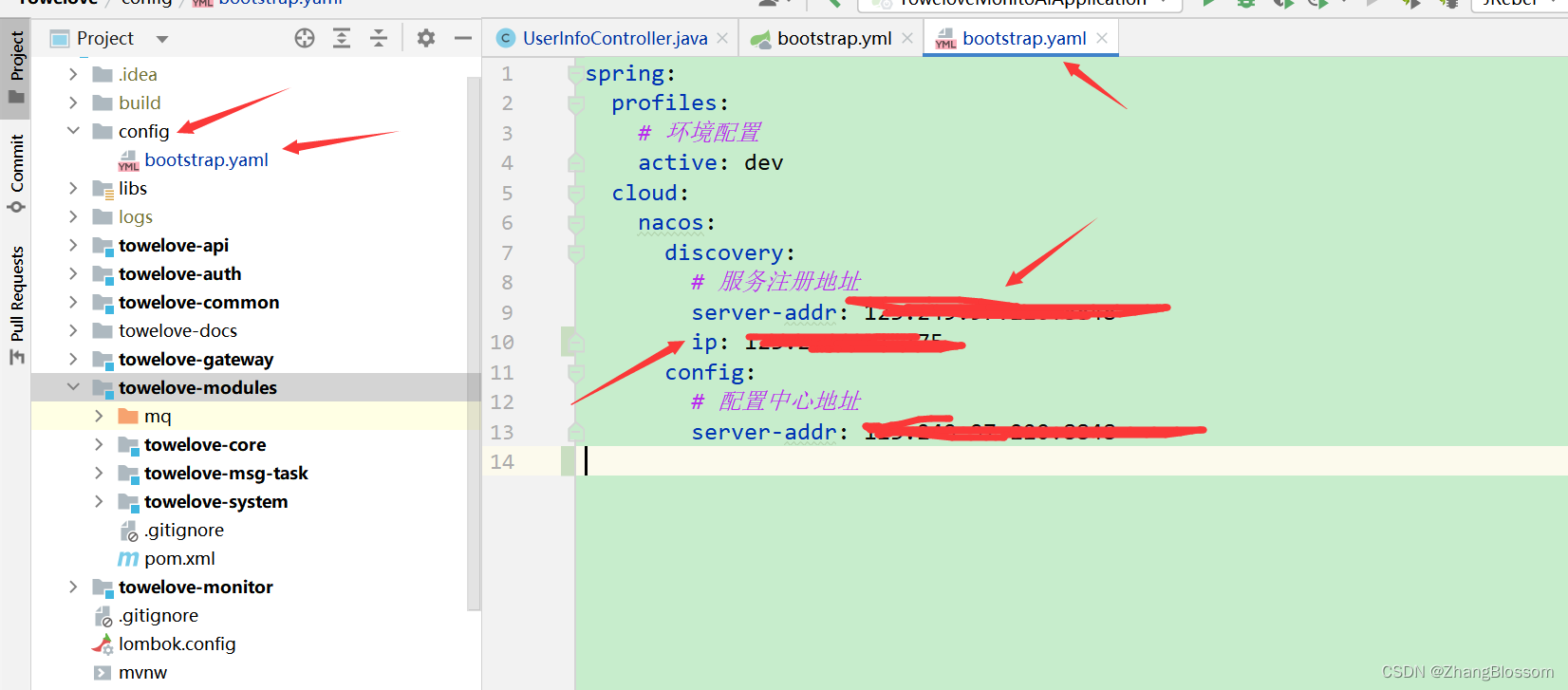Close the bootstrap.yaml tab
This screenshot has height=690, width=1568.
(x=1102, y=38)
